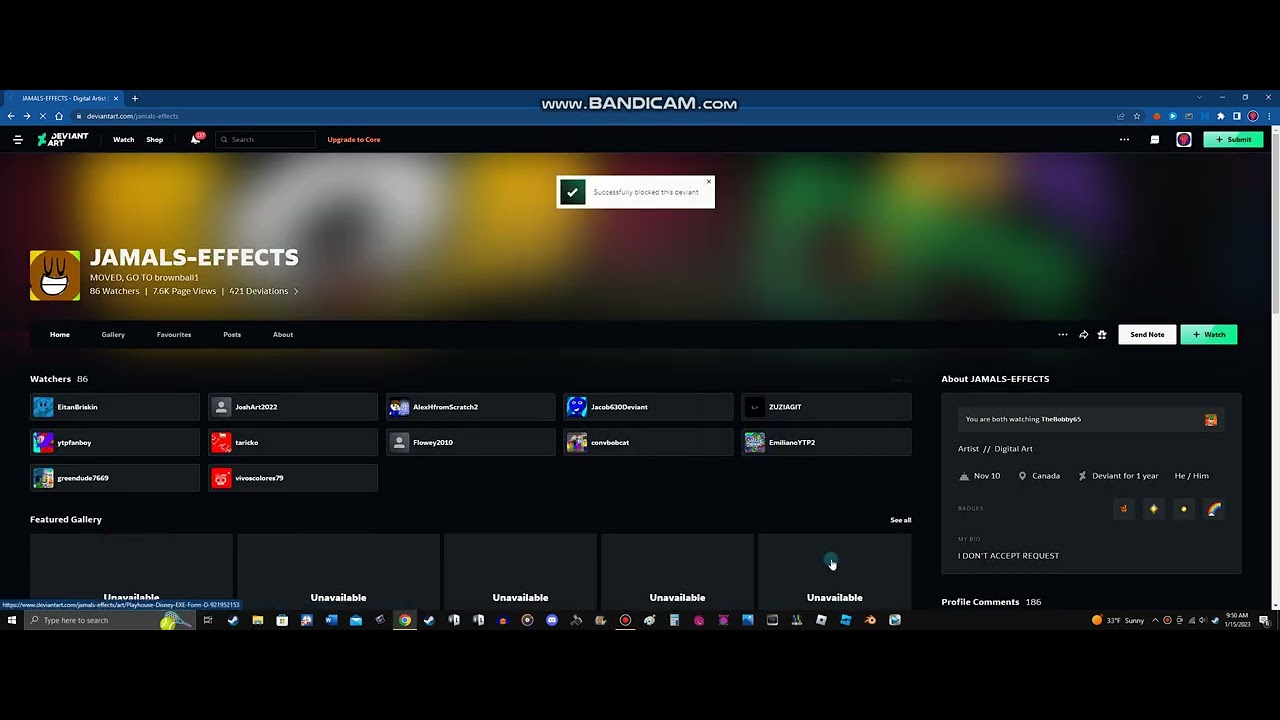Click the browser address bar URL
The width and height of the screenshot is (1280, 720).
tap(132, 116)
